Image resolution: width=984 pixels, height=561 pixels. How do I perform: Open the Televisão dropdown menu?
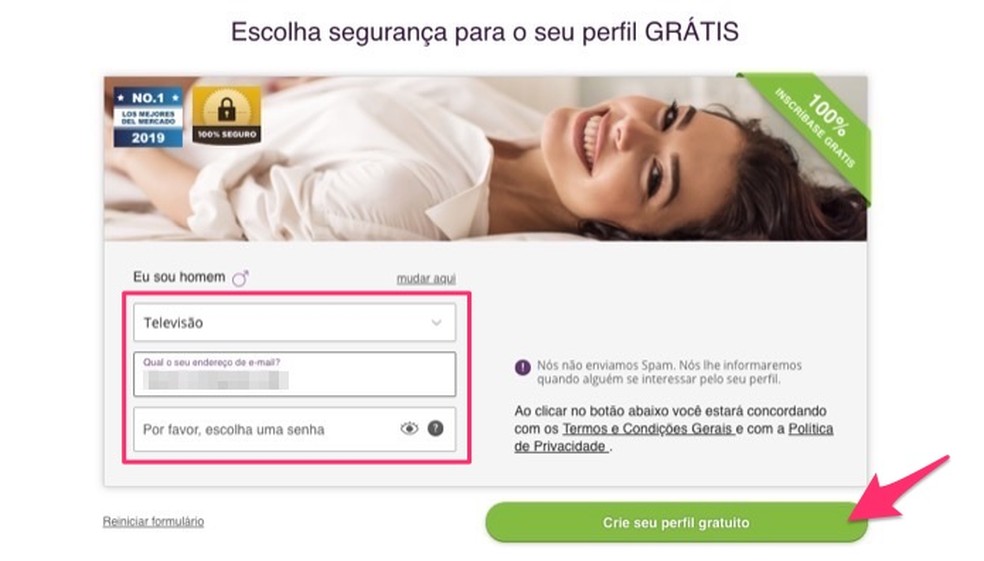[x=294, y=323]
